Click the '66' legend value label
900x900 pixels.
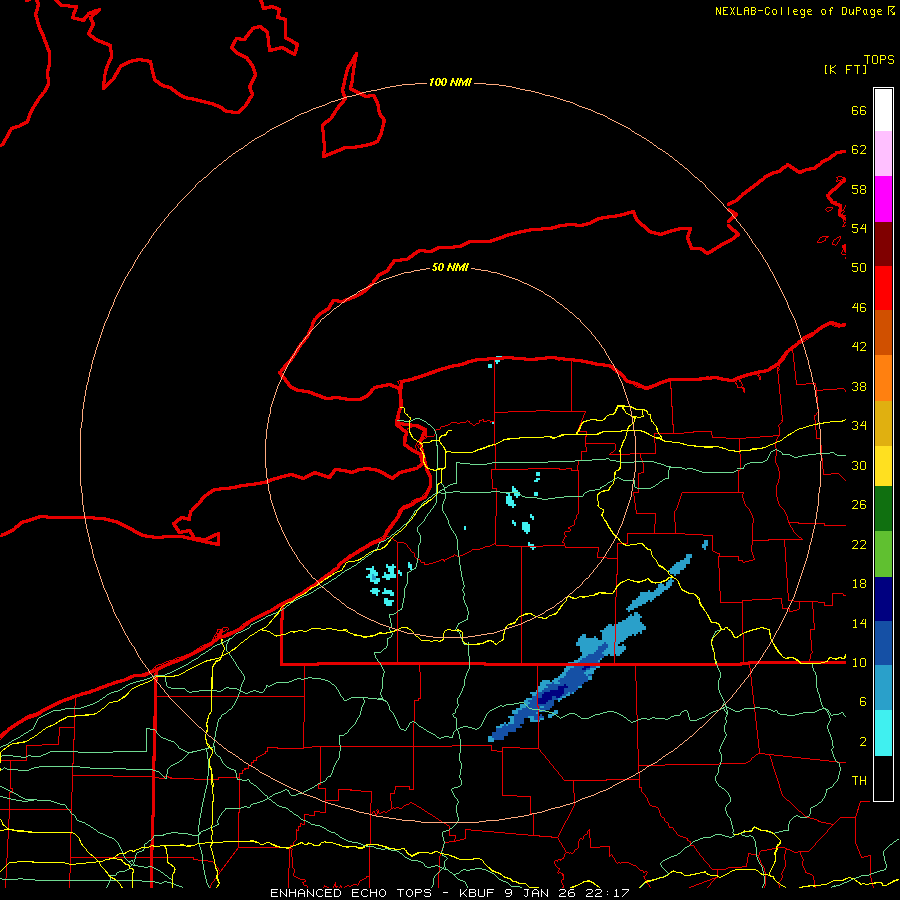click(859, 110)
